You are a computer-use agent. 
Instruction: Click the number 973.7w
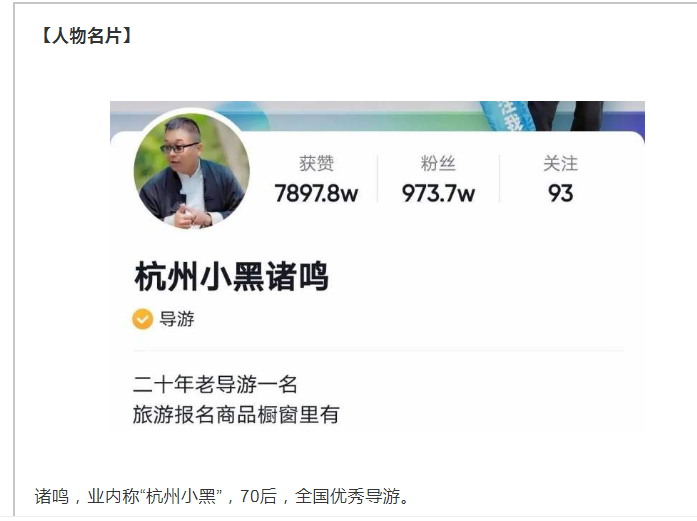(438, 193)
